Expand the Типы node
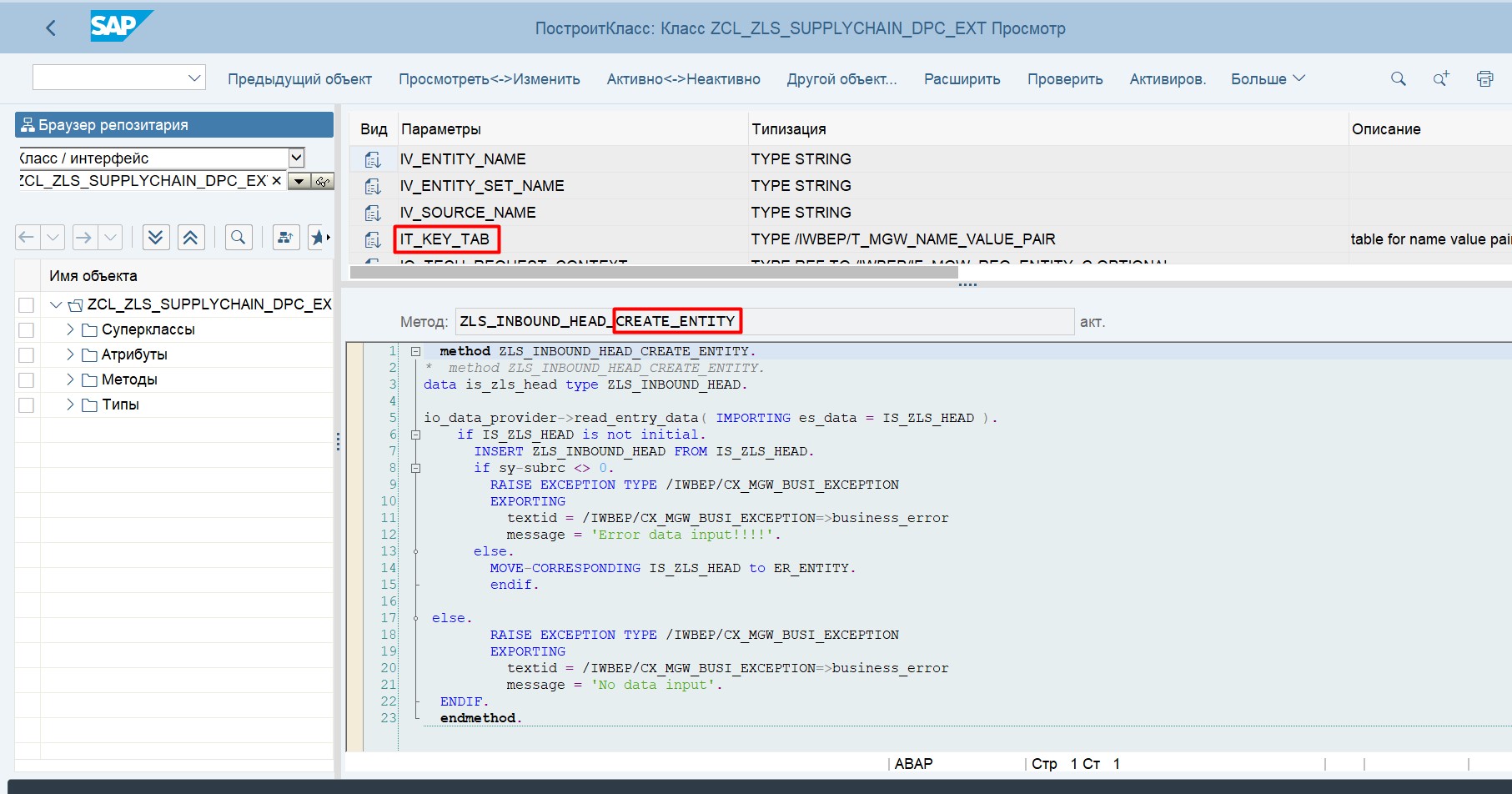 pos(70,405)
